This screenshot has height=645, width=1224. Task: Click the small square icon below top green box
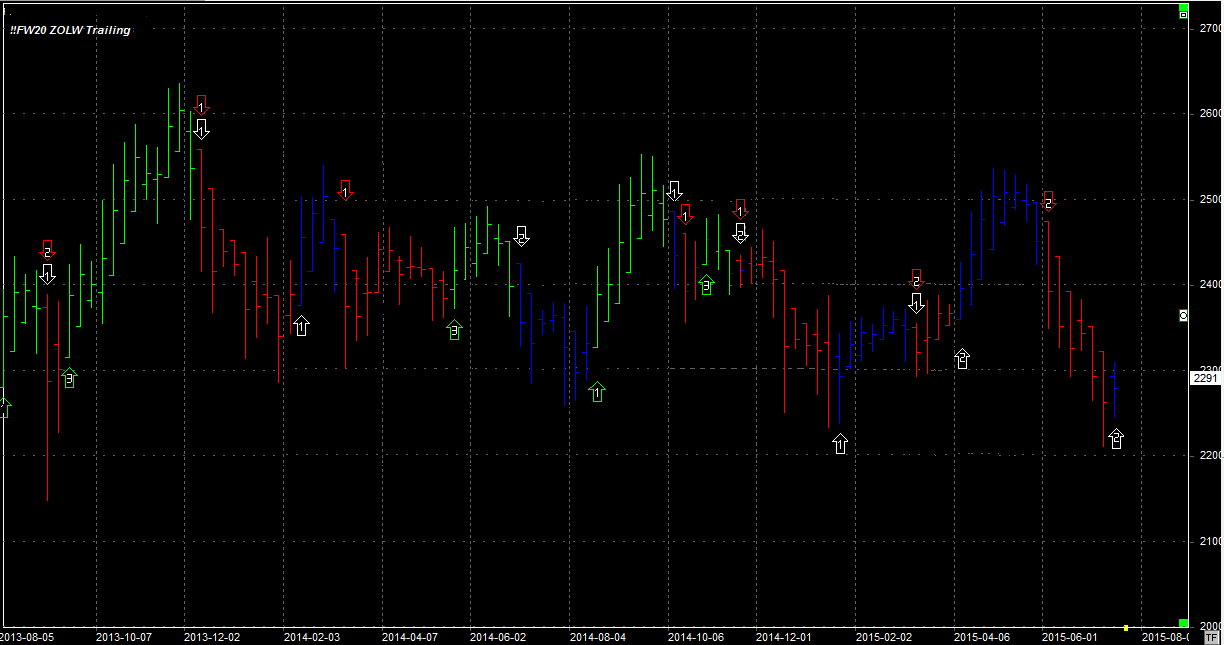(1184, 15)
